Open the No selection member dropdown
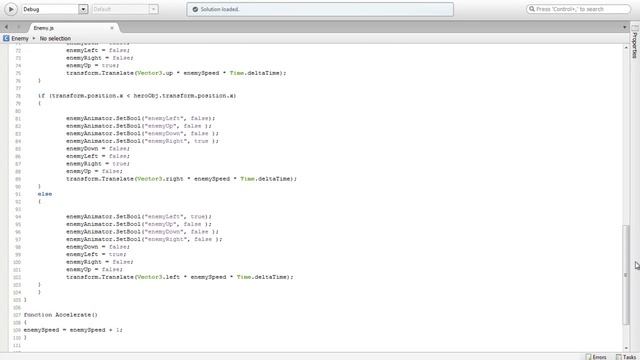The width and height of the screenshot is (640, 360). click(55, 38)
